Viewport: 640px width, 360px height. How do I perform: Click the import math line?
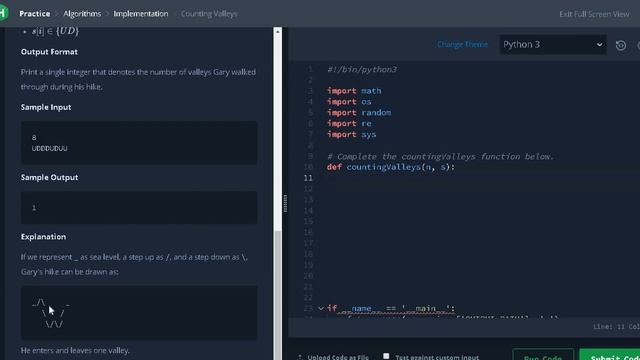(x=354, y=91)
